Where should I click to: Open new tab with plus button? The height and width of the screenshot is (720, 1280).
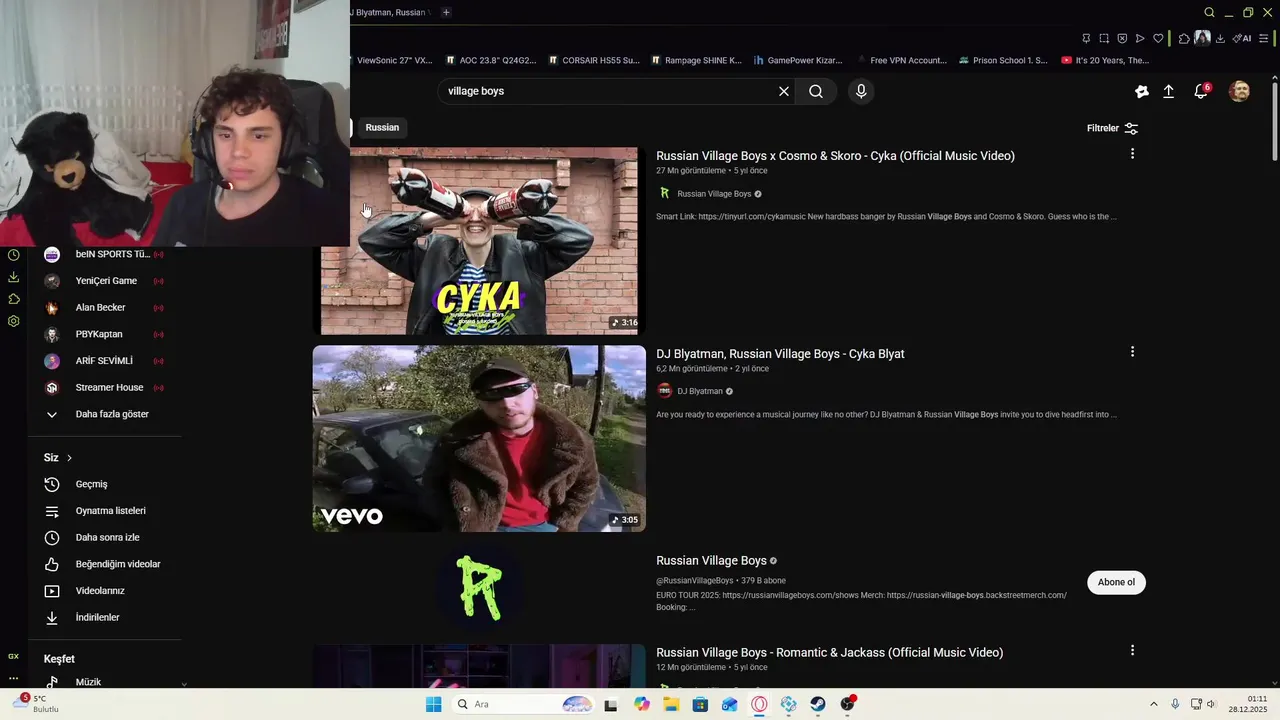[x=446, y=12]
